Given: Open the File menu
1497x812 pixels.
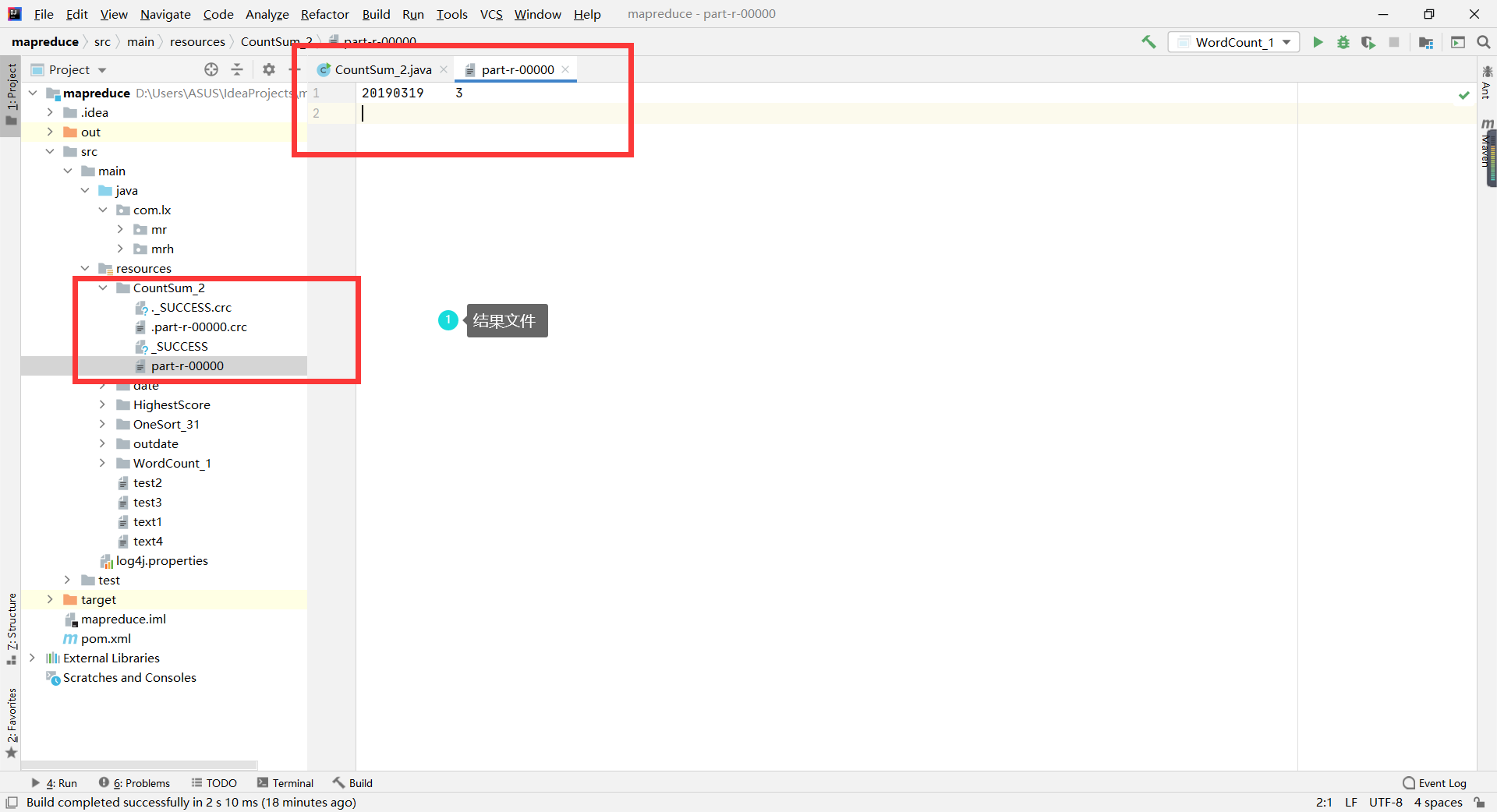Looking at the screenshot, I should coord(44,14).
